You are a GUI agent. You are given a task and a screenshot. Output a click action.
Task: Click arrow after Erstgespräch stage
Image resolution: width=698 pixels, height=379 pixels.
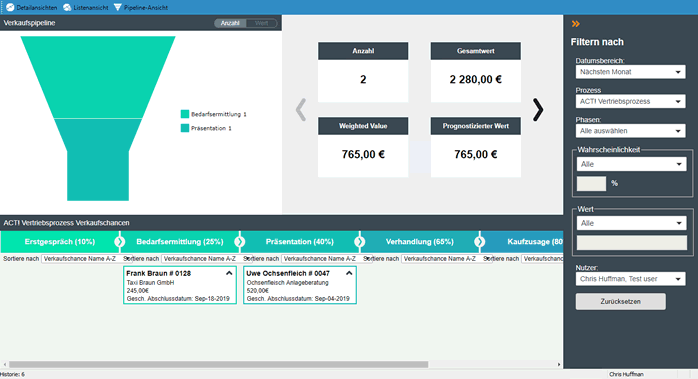coord(119,242)
